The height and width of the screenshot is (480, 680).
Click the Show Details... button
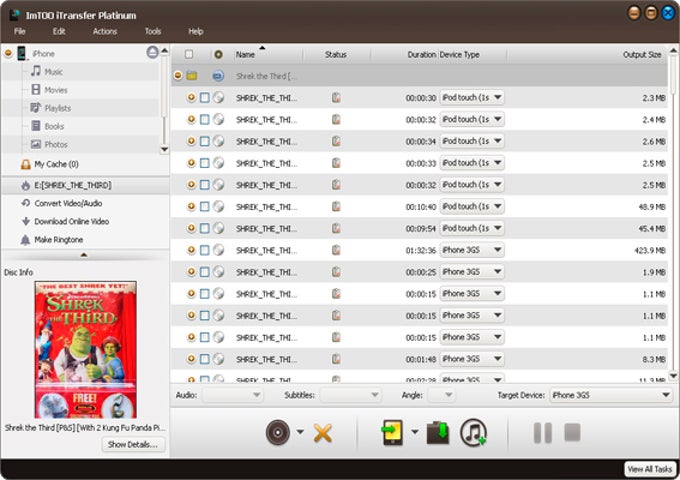click(x=133, y=444)
